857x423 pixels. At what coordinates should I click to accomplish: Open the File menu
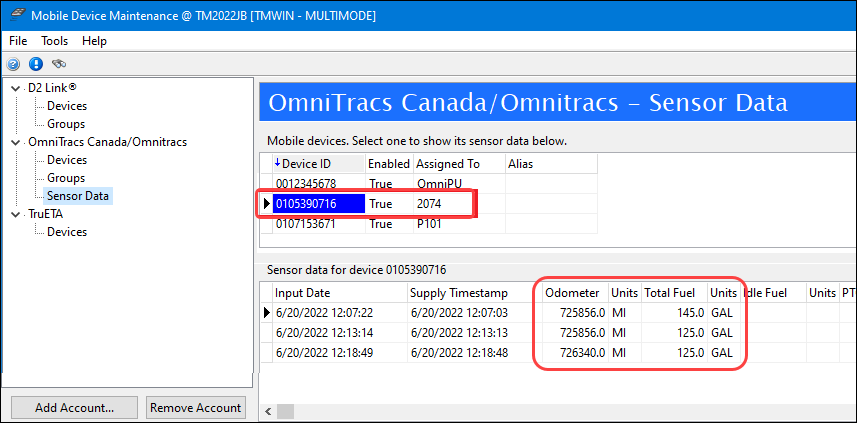coord(18,41)
